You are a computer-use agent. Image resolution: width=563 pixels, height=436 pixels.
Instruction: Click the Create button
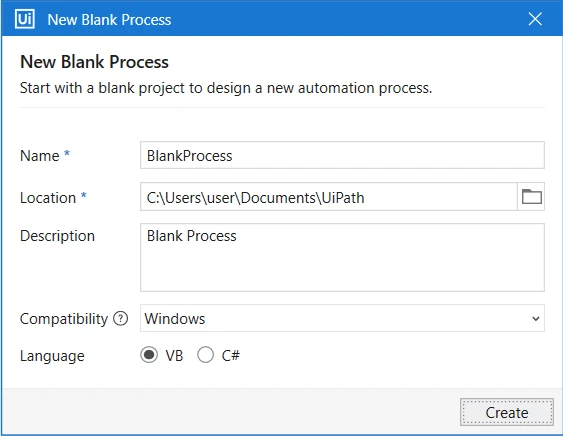[x=507, y=412]
